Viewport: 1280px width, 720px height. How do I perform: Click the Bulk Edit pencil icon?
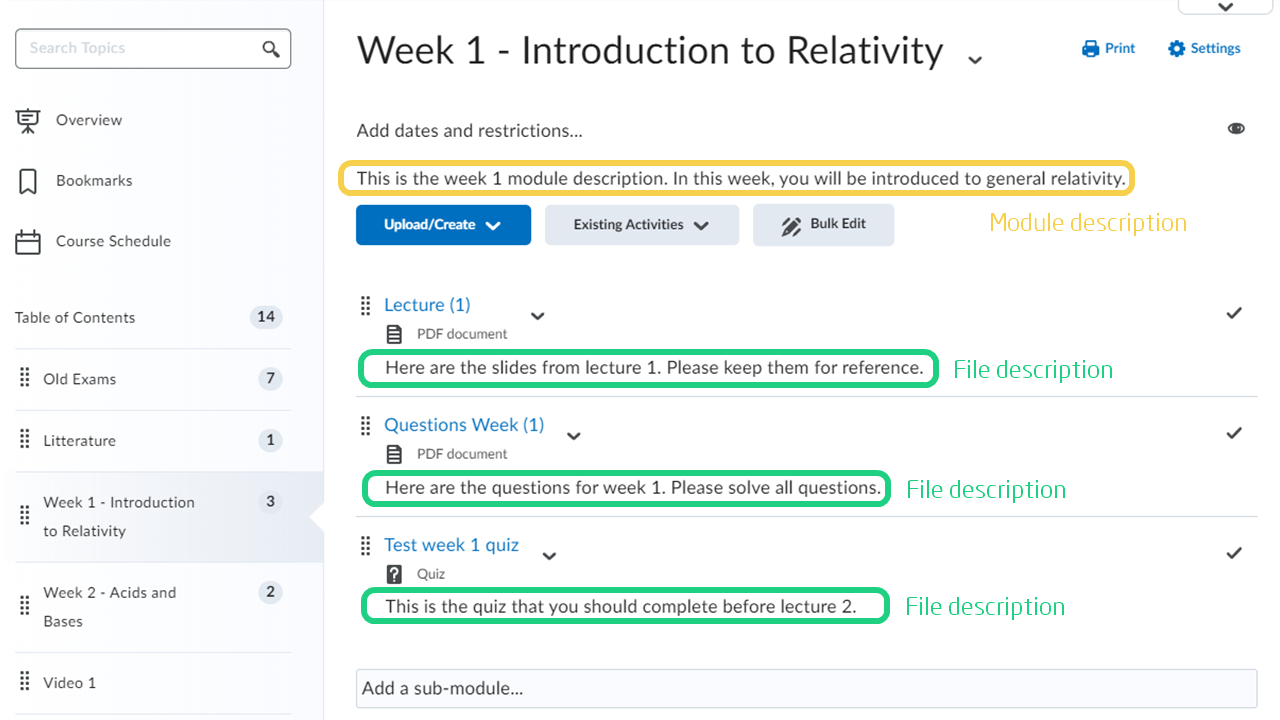coord(791,225)
